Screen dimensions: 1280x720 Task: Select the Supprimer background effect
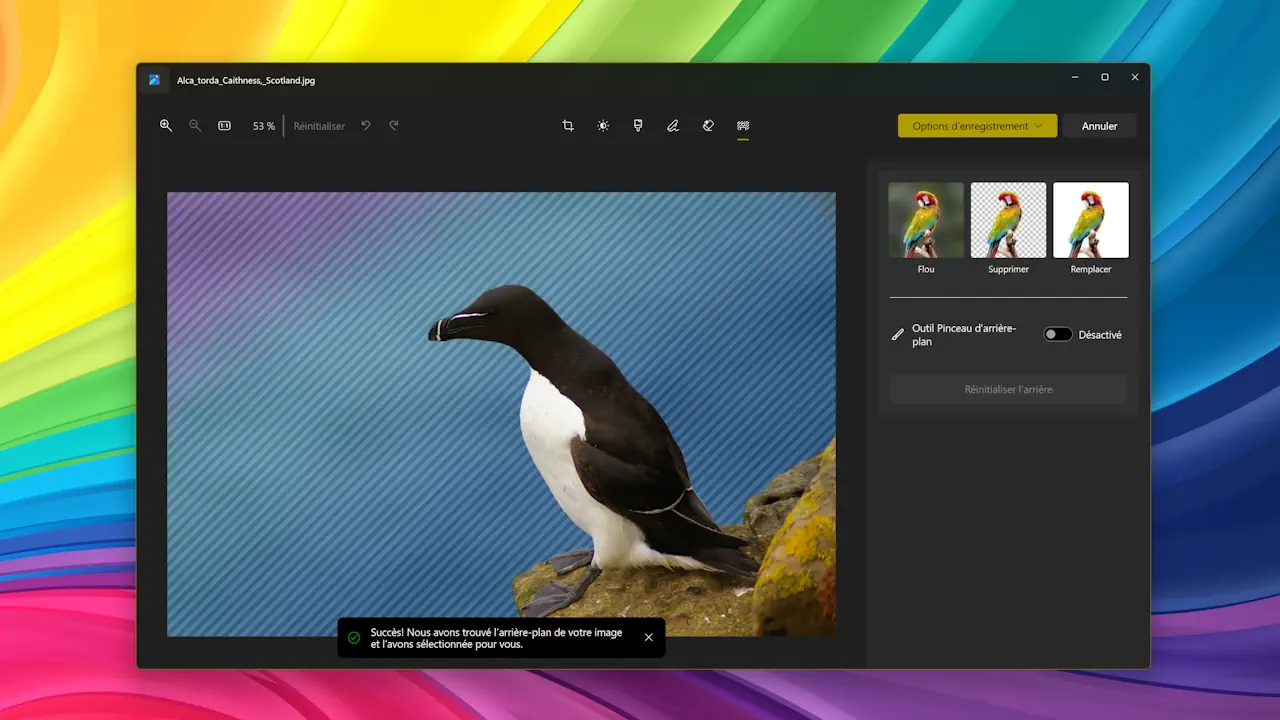click(1008, 219)
